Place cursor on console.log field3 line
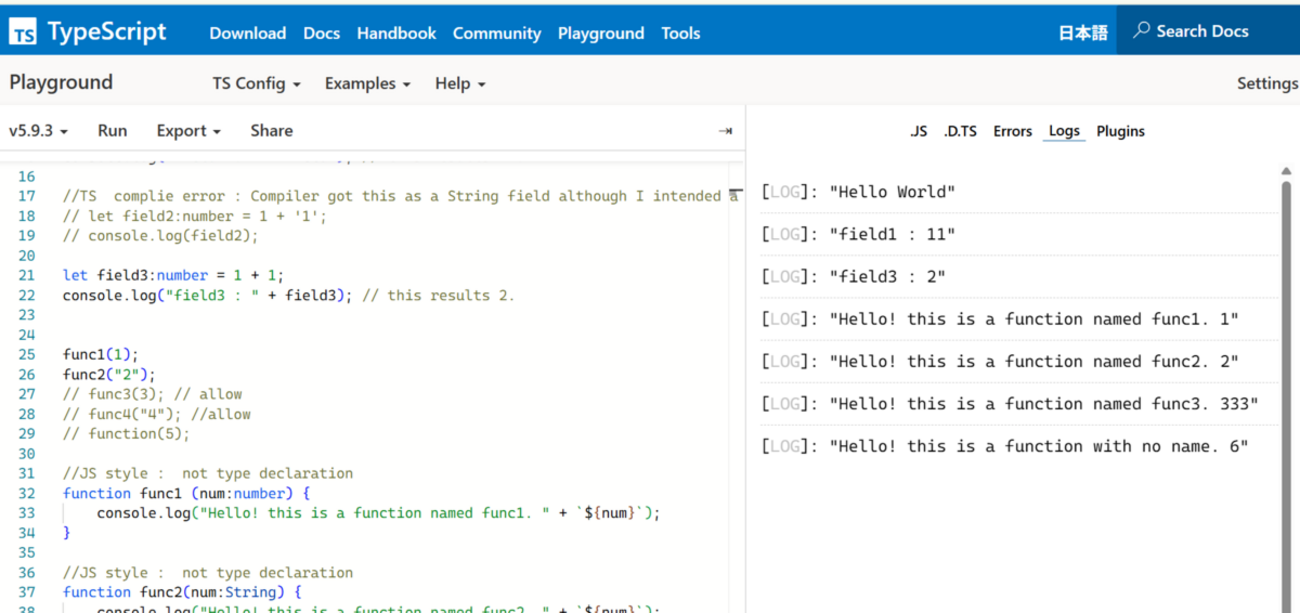Viewport: 1300px width, 613px height. 288,295
